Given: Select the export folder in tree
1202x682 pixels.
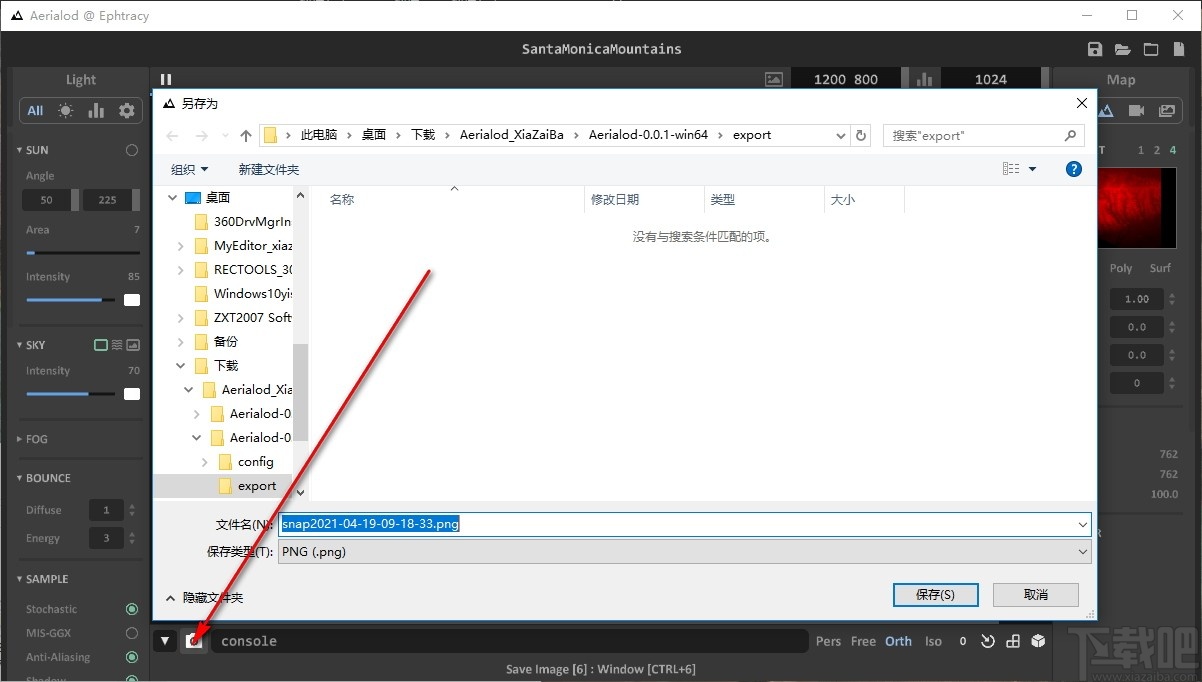Looking at the screenshot, I should pyautogui.click(x=257, y=486).
